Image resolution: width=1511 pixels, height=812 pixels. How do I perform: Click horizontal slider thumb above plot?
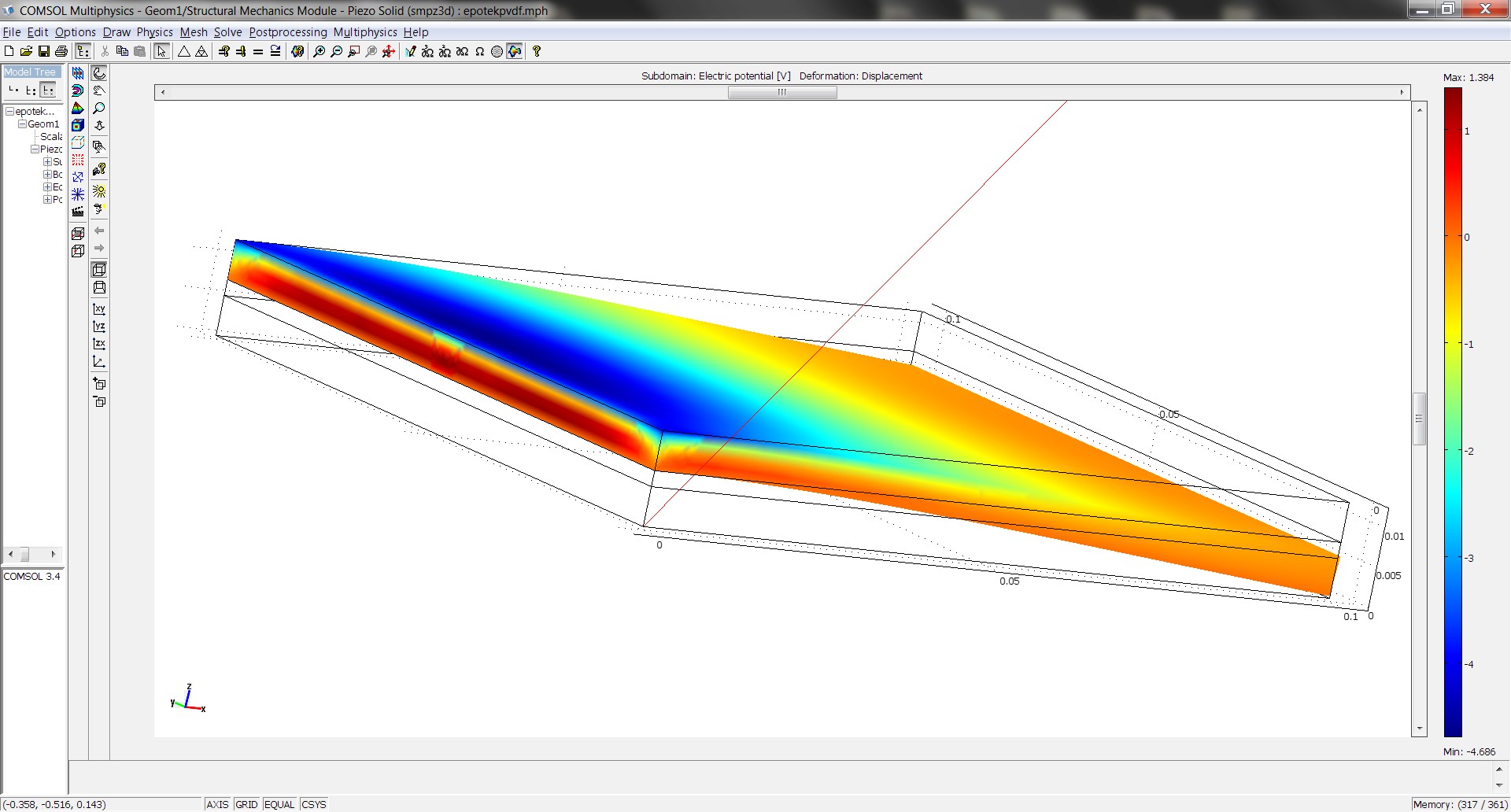(x=782, y=92)
